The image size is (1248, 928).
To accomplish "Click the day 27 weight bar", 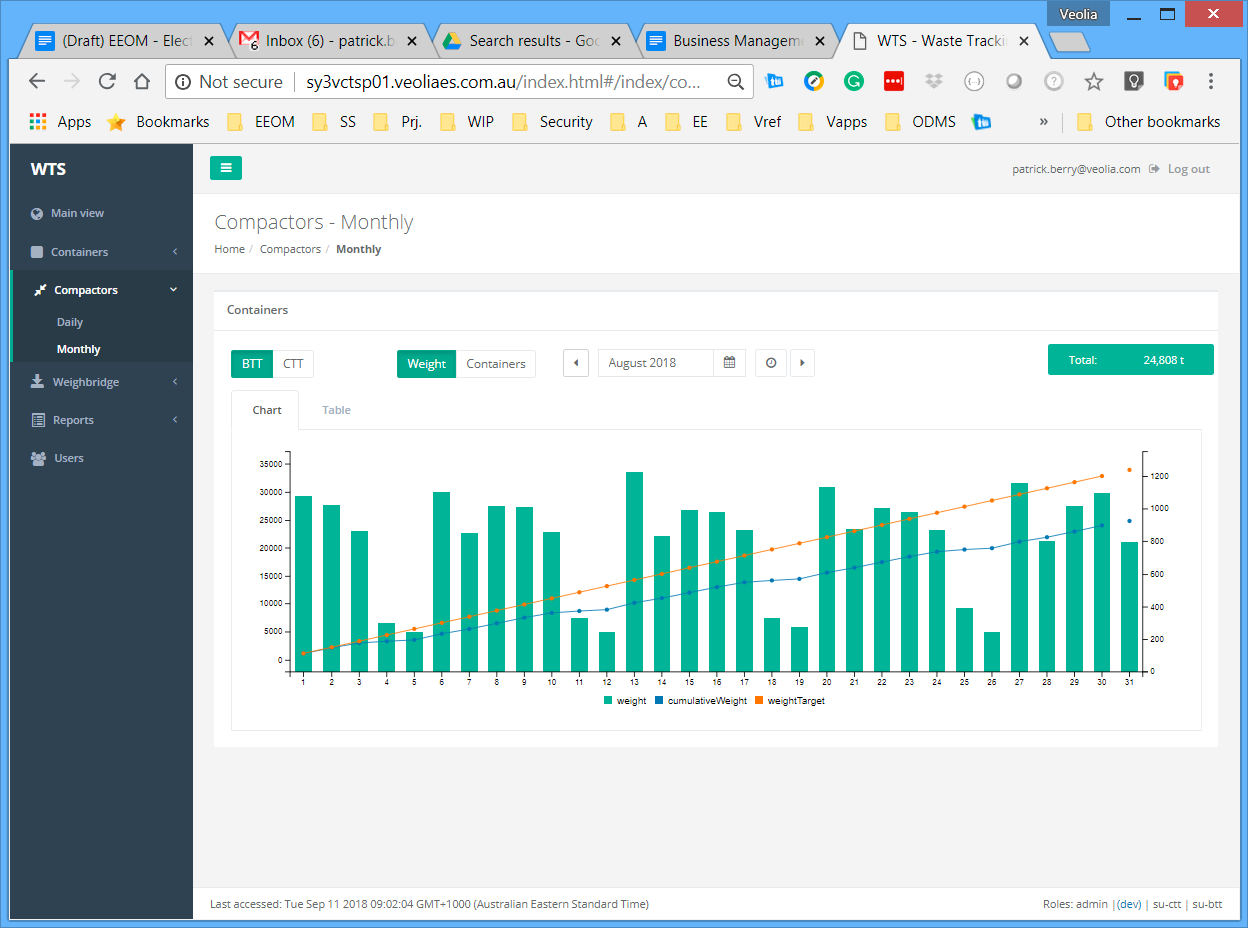I will pyautogui.click(x=1020, y=577).
